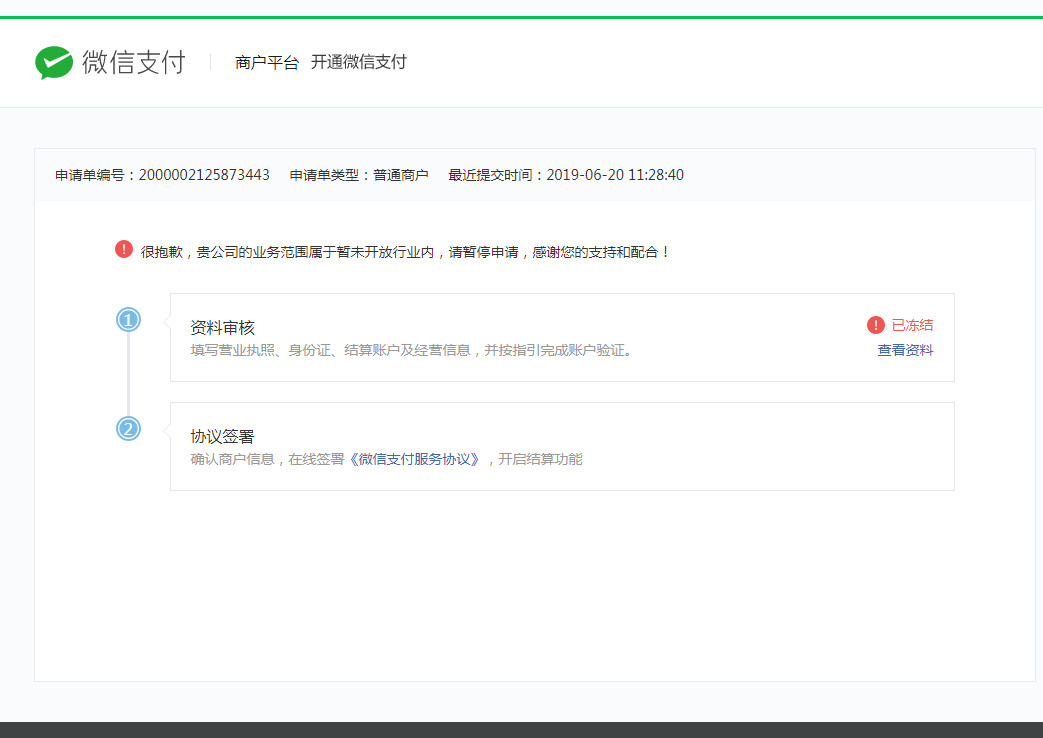The image size is (1043, 738).
Task: Click the green WeChat Pay logo icon
Action: coord(54,63)
